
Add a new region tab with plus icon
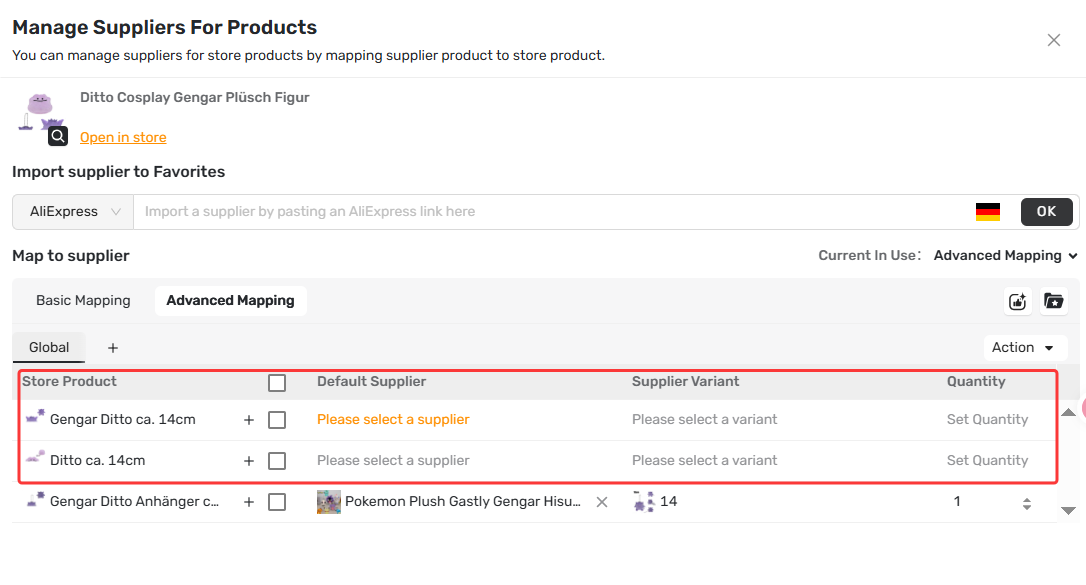[x=113, y=348]
